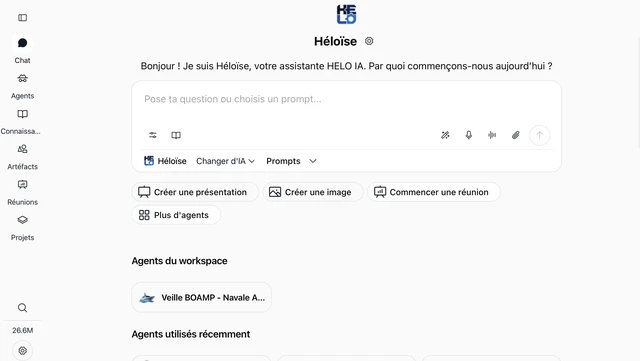
Task: Open the Agents section in sidebar
Action: point(22,86)
